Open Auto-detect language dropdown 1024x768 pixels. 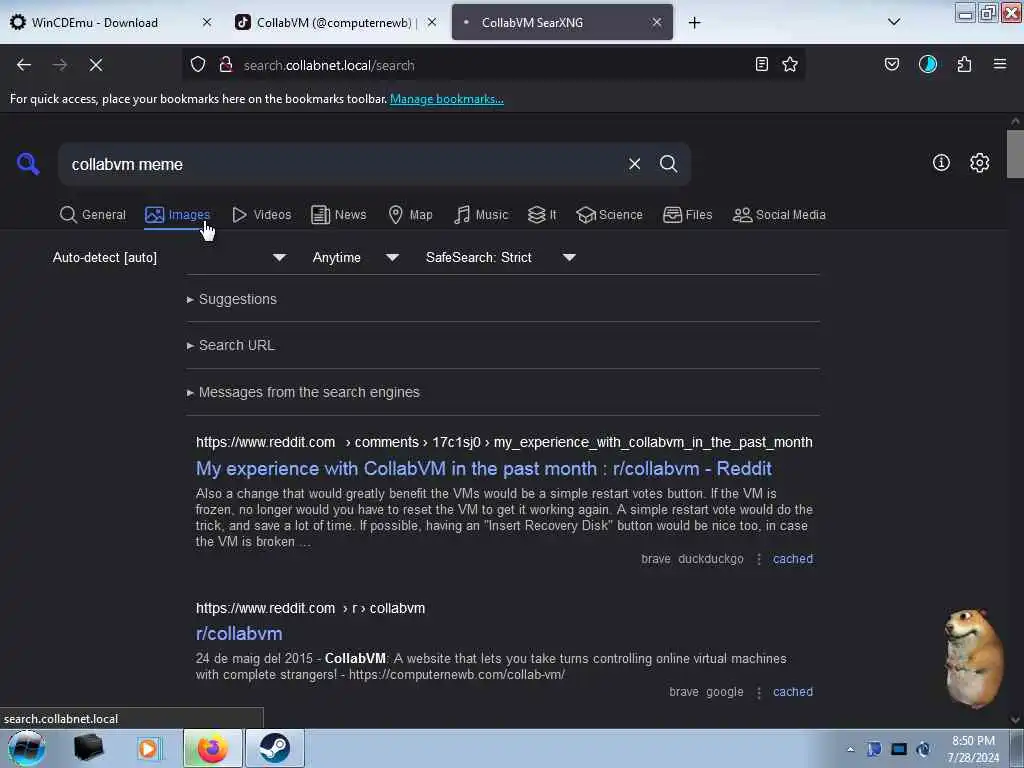[169, 257]
